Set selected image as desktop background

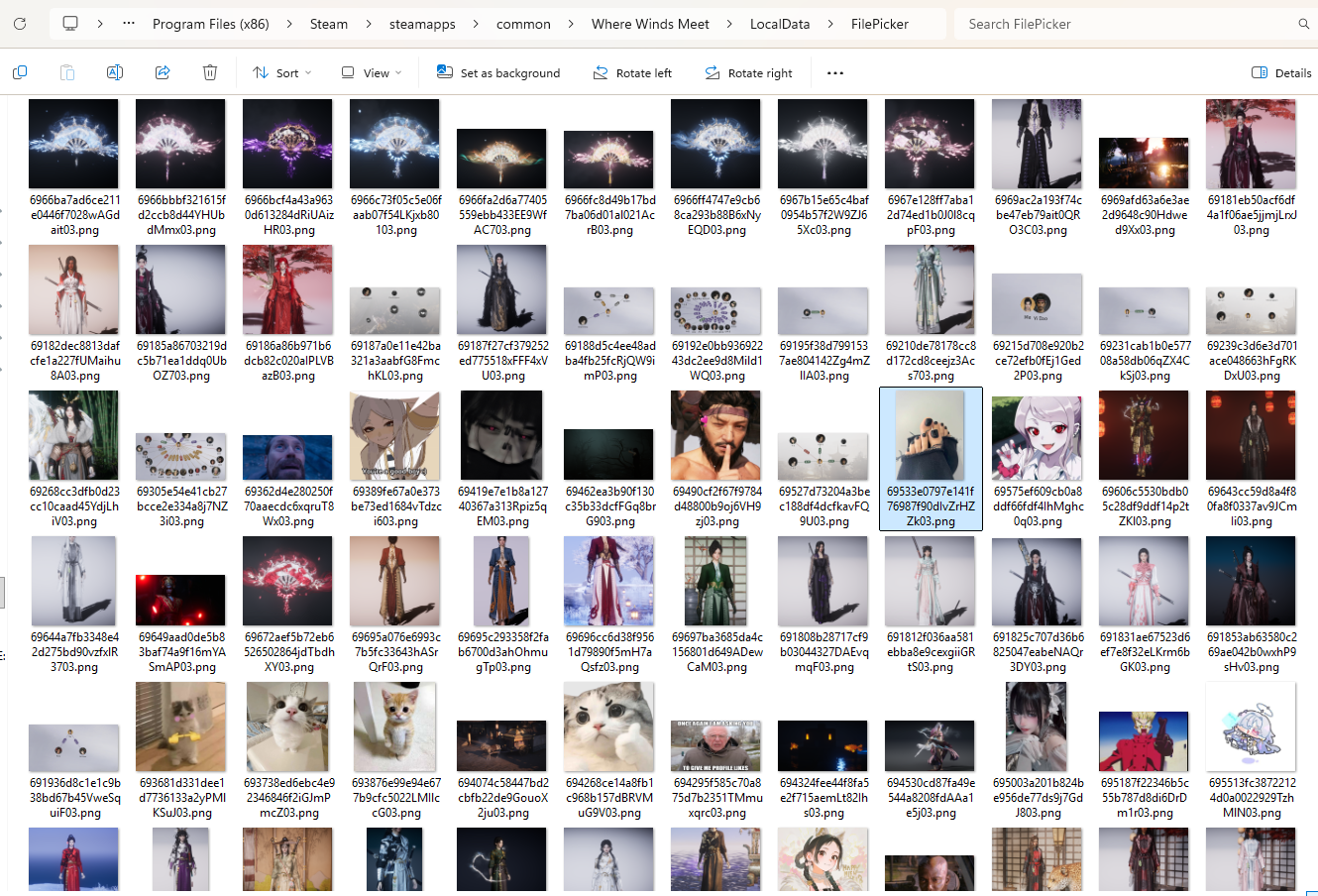498,72
